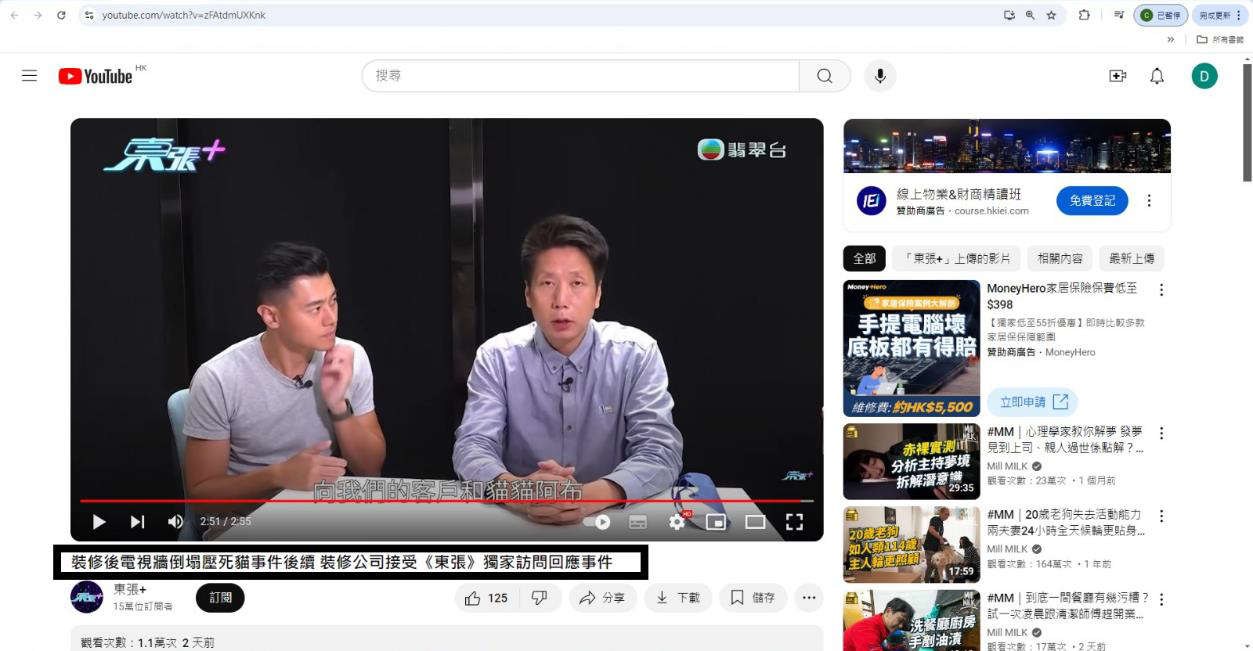Open the Mill MILK channel under 心理學家教你解夢
The width and height of the screenshot is (1253, 651).
1009,466
